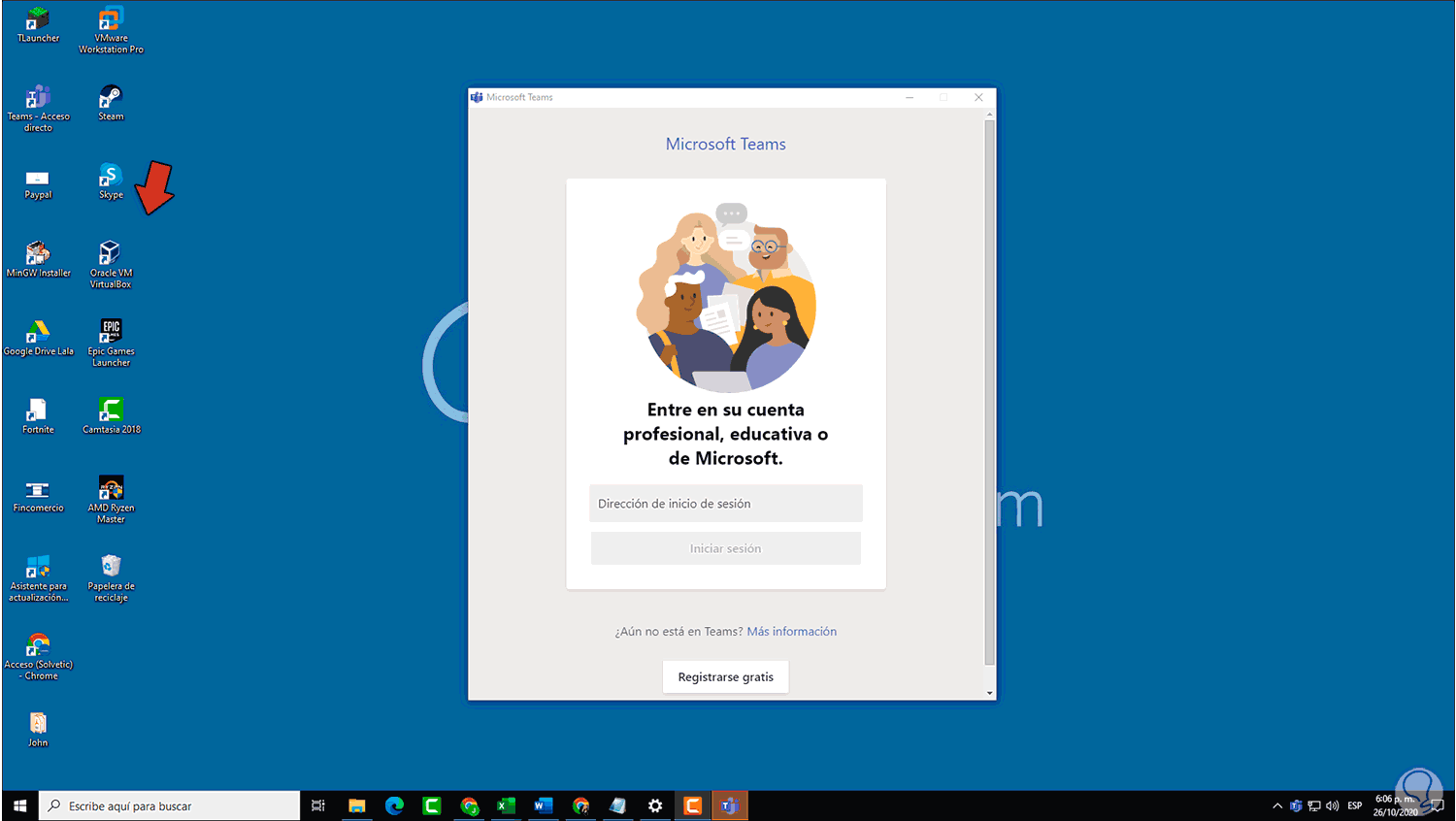Open the TLauncher desktop shortcut
This screenshot has height=821, width=1456.
tap(38, 25)
